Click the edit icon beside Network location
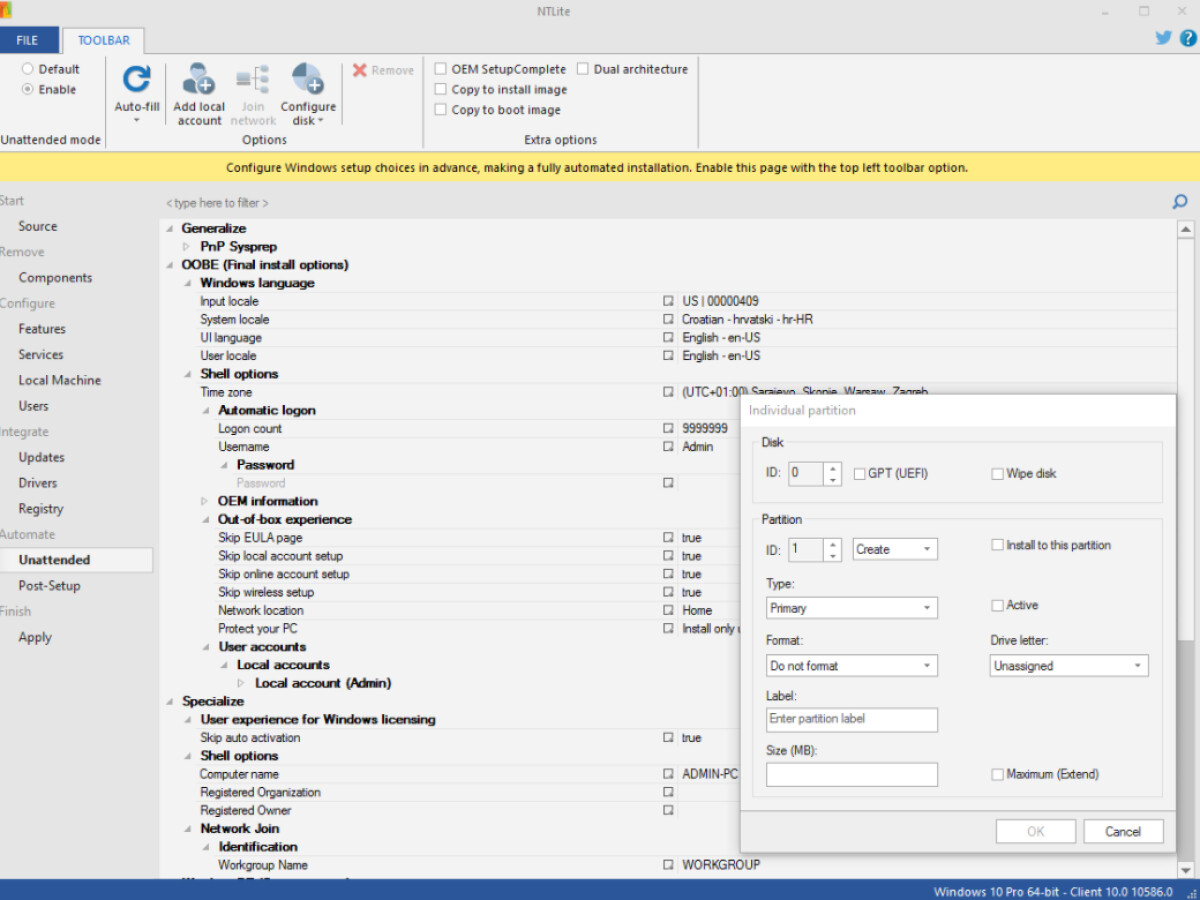The height and width of the screenshot is (900, 1200). [668, 610]
